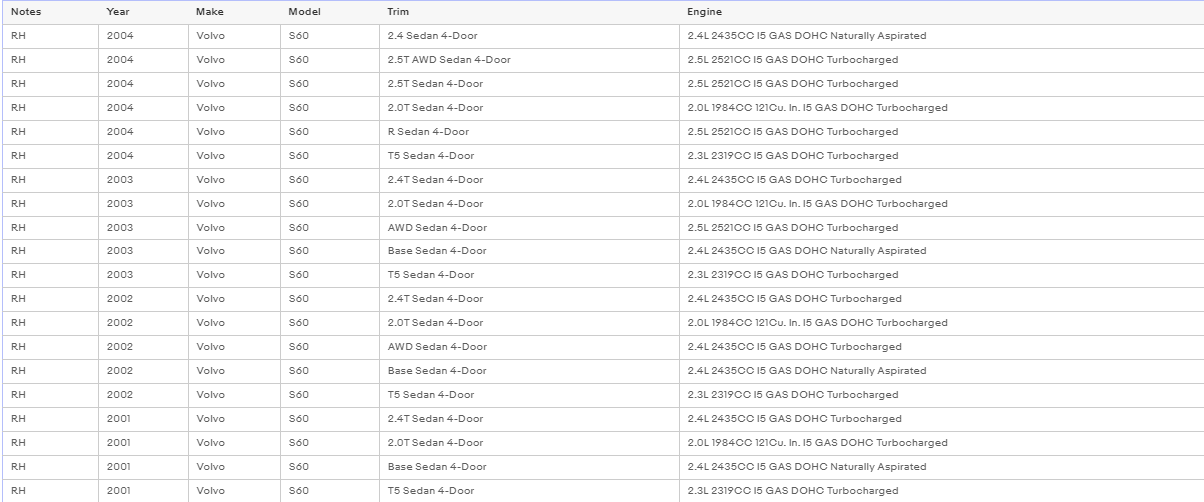Click the year cell of 2002 2.4T row
The image size is (1204, 502).
point(144,299)
